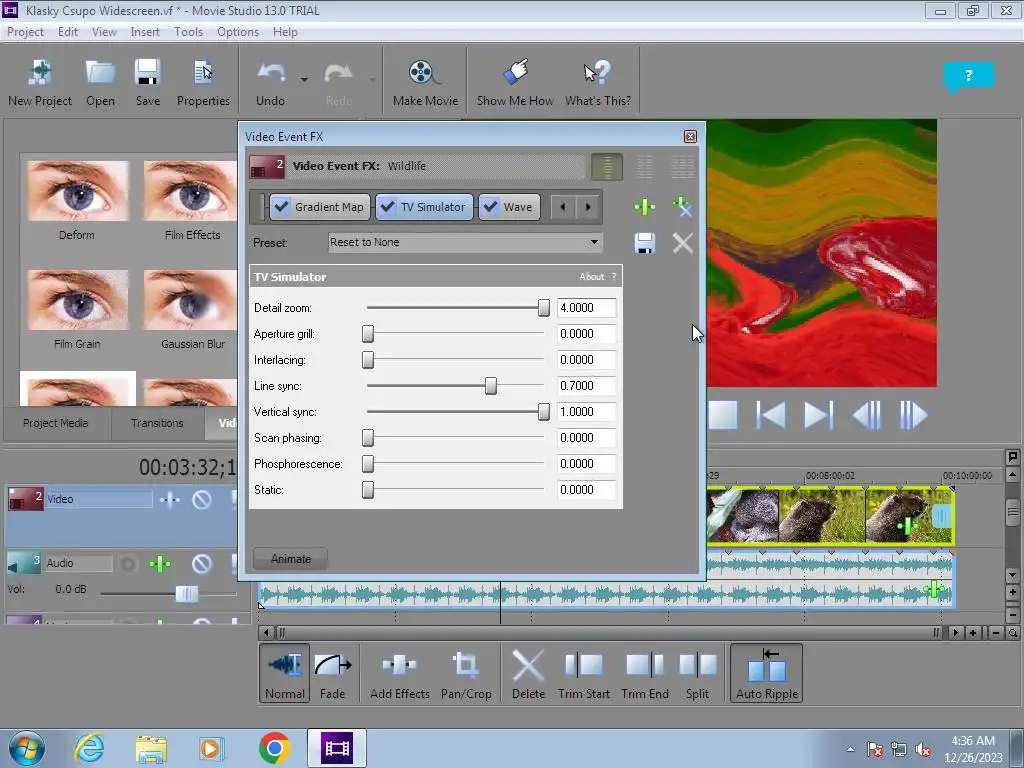
Task: Uncheck the TV Simulator effect
Action: tap(387, 207)
